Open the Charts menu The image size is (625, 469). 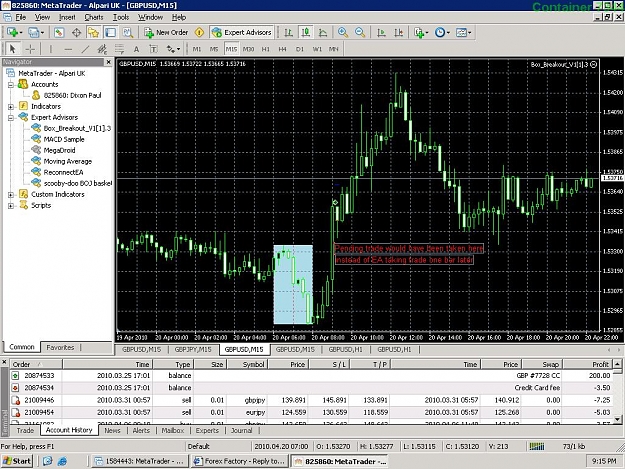click(94, 17)
